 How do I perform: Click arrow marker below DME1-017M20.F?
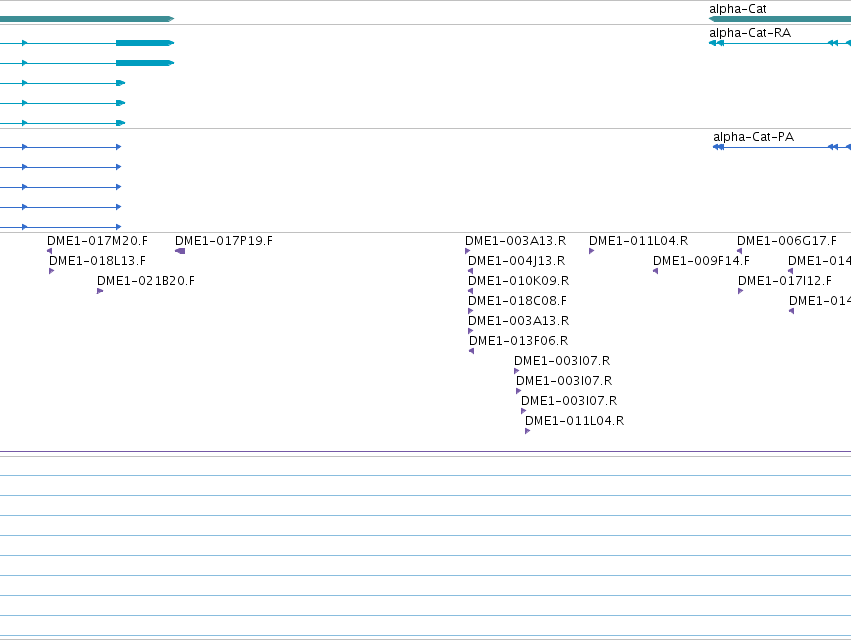(x=50, y=251)
